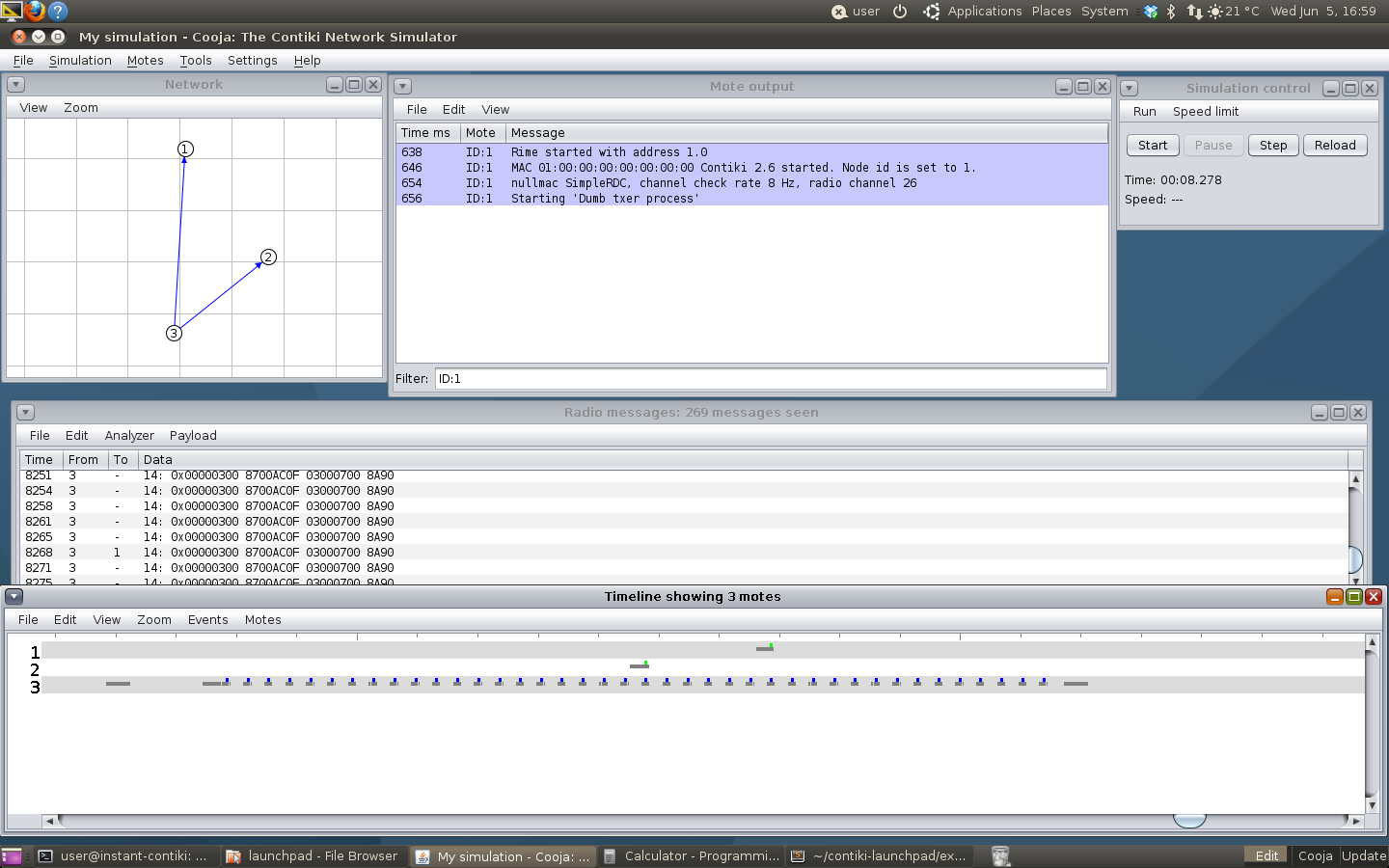
Task: Click mote node 1 in Network panel
Action: (x=185, y=149)
